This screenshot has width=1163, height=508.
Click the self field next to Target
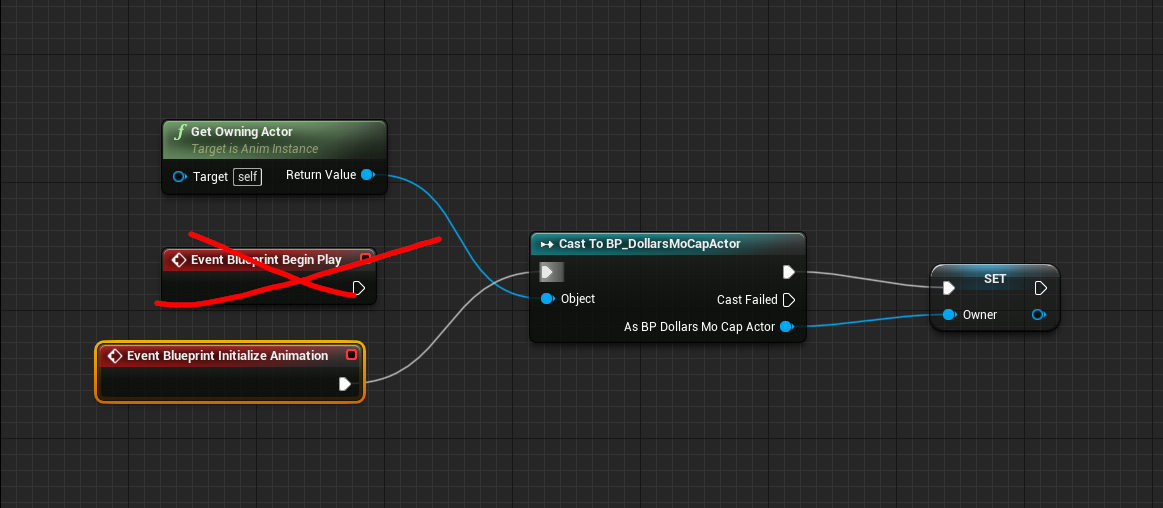click(x=247, y=176)
